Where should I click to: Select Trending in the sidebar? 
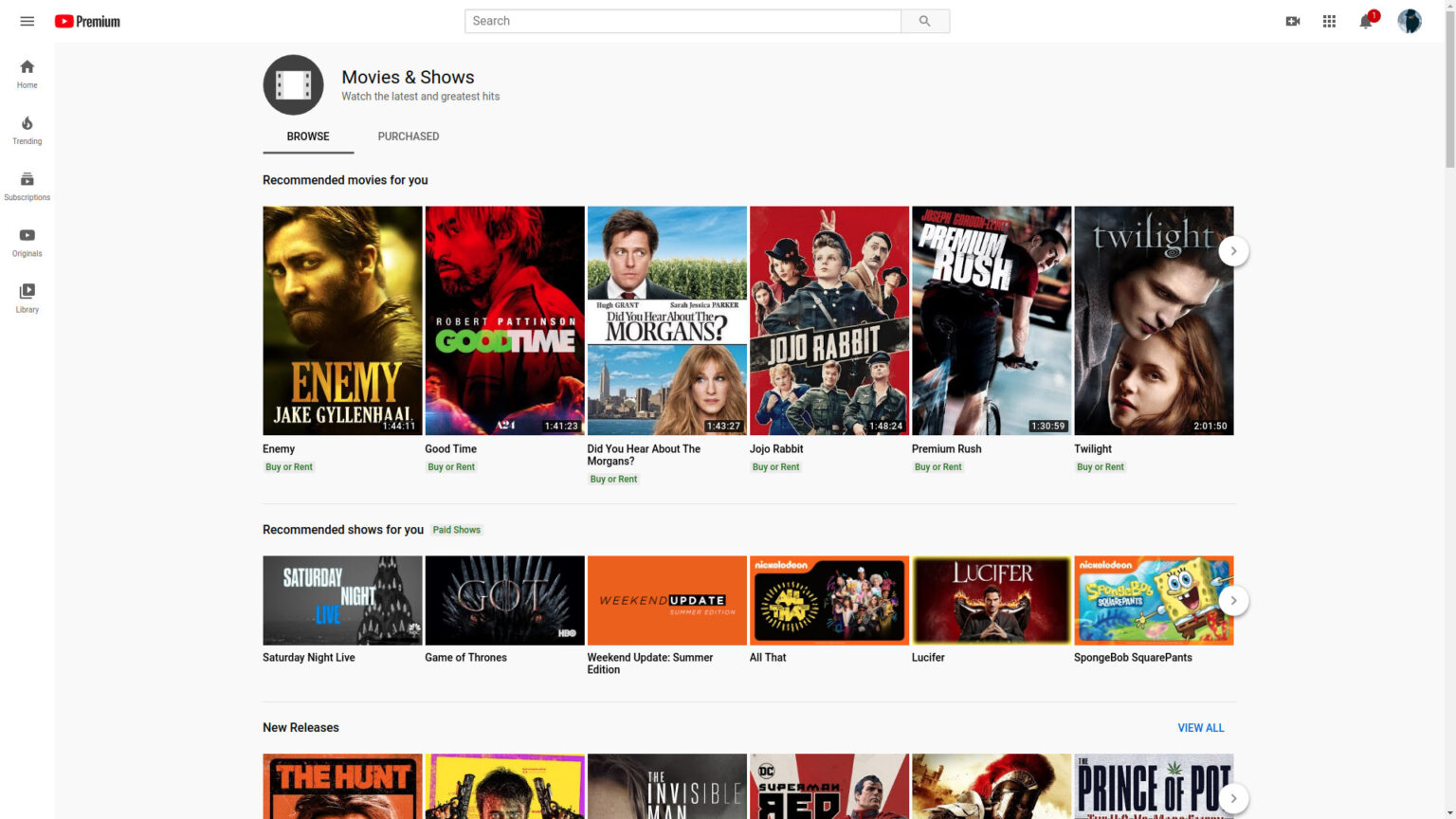pyautogui.click(x=27, y=128)
